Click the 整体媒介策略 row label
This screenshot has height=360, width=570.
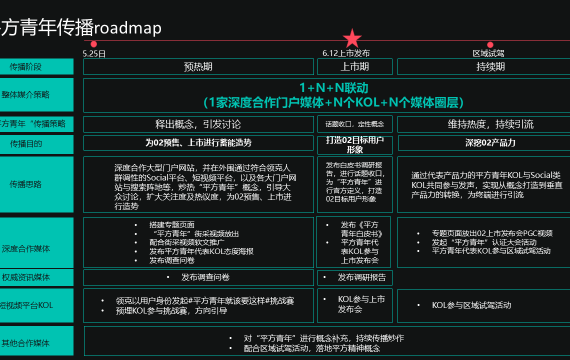click(37, 95)
